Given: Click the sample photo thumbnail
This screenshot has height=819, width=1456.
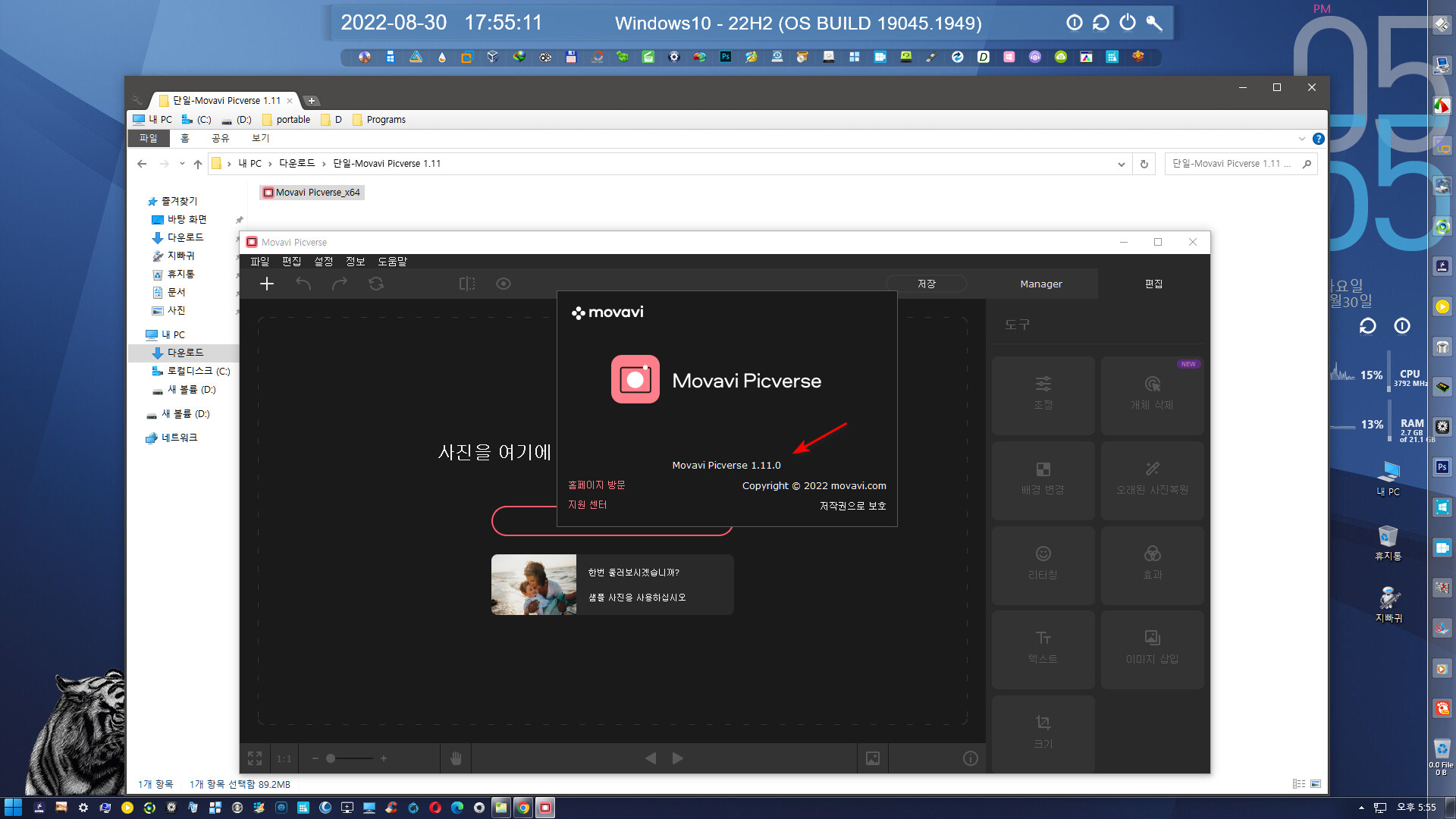Looking at the screenshot, I should tap(534, 585).
